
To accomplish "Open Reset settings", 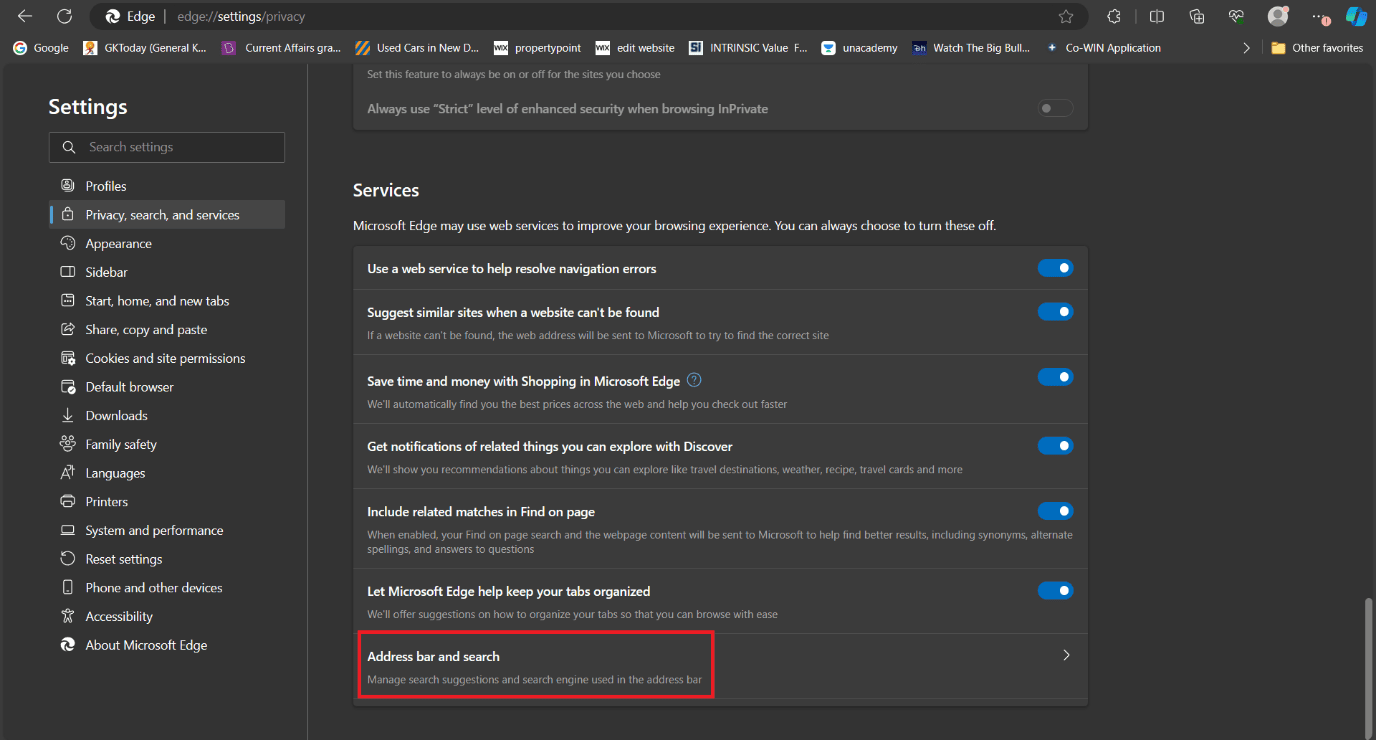I will coord(167,559).
